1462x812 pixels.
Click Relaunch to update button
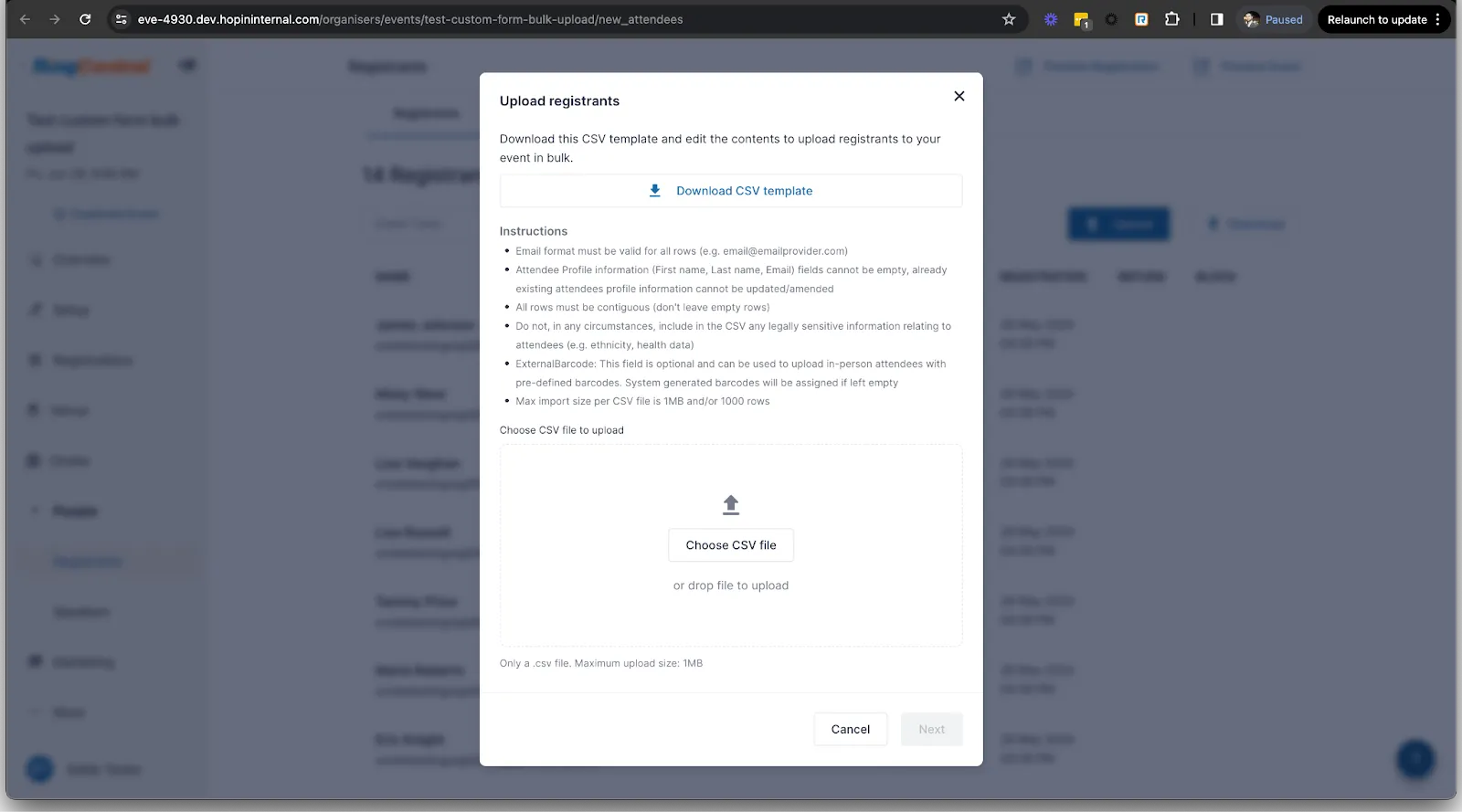1376,19
